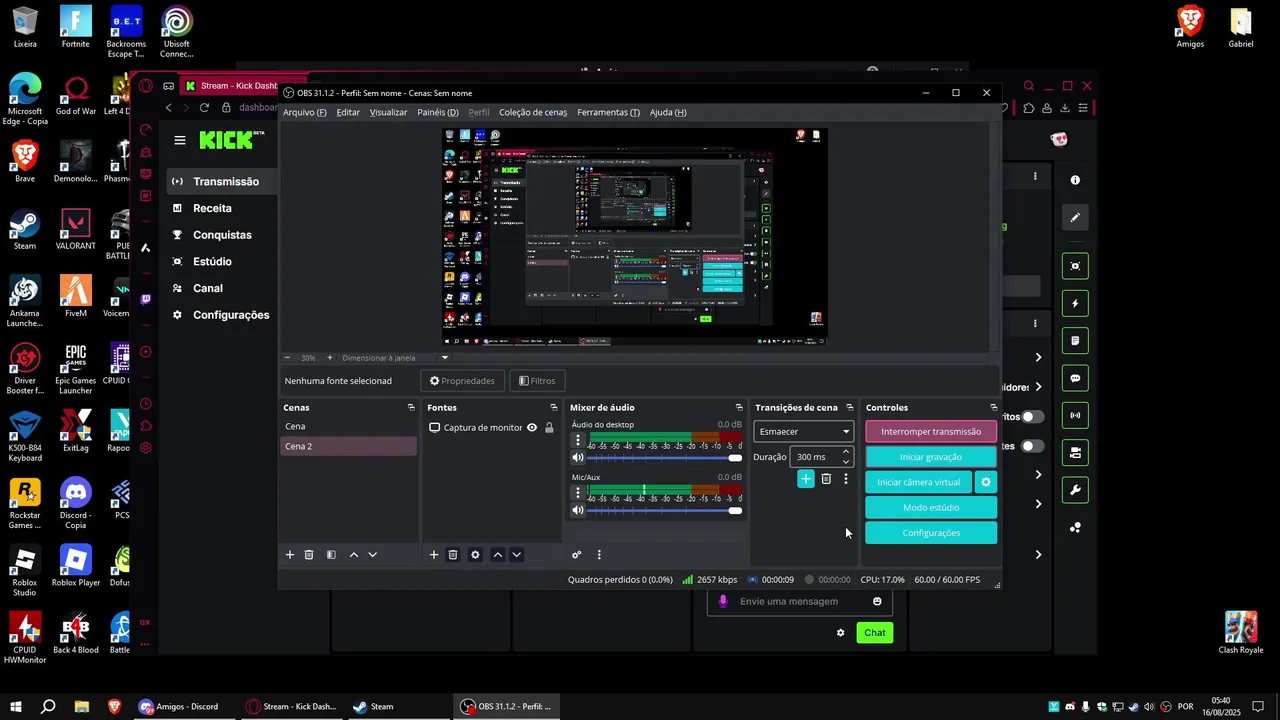Adjust the Mic/Aux volume slider
Image resolution: width=1280 pixels, height=720 pixels.
[665, 511]
